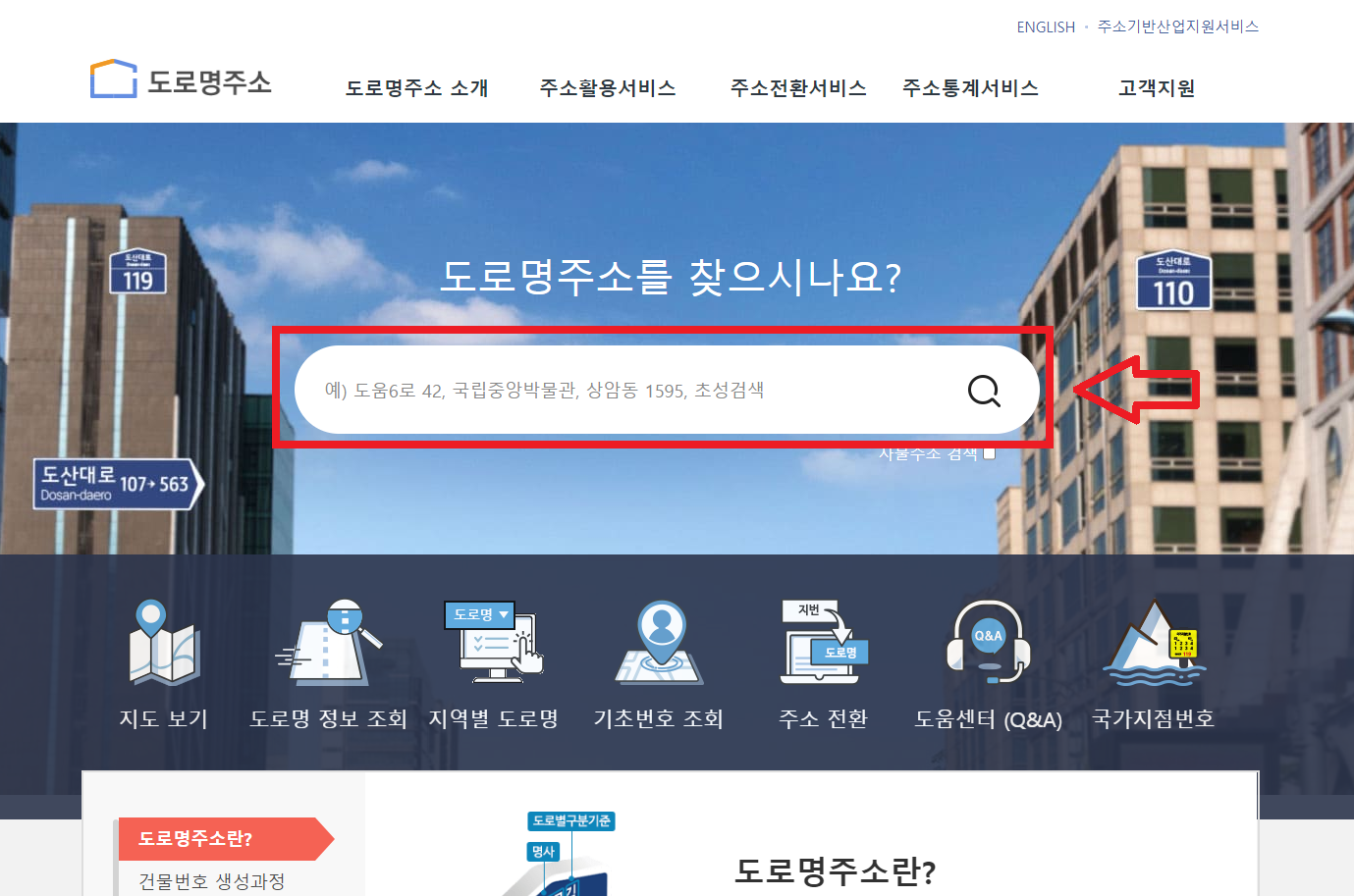Open the 주소통계서비스 menu

[x=971, y=87]
